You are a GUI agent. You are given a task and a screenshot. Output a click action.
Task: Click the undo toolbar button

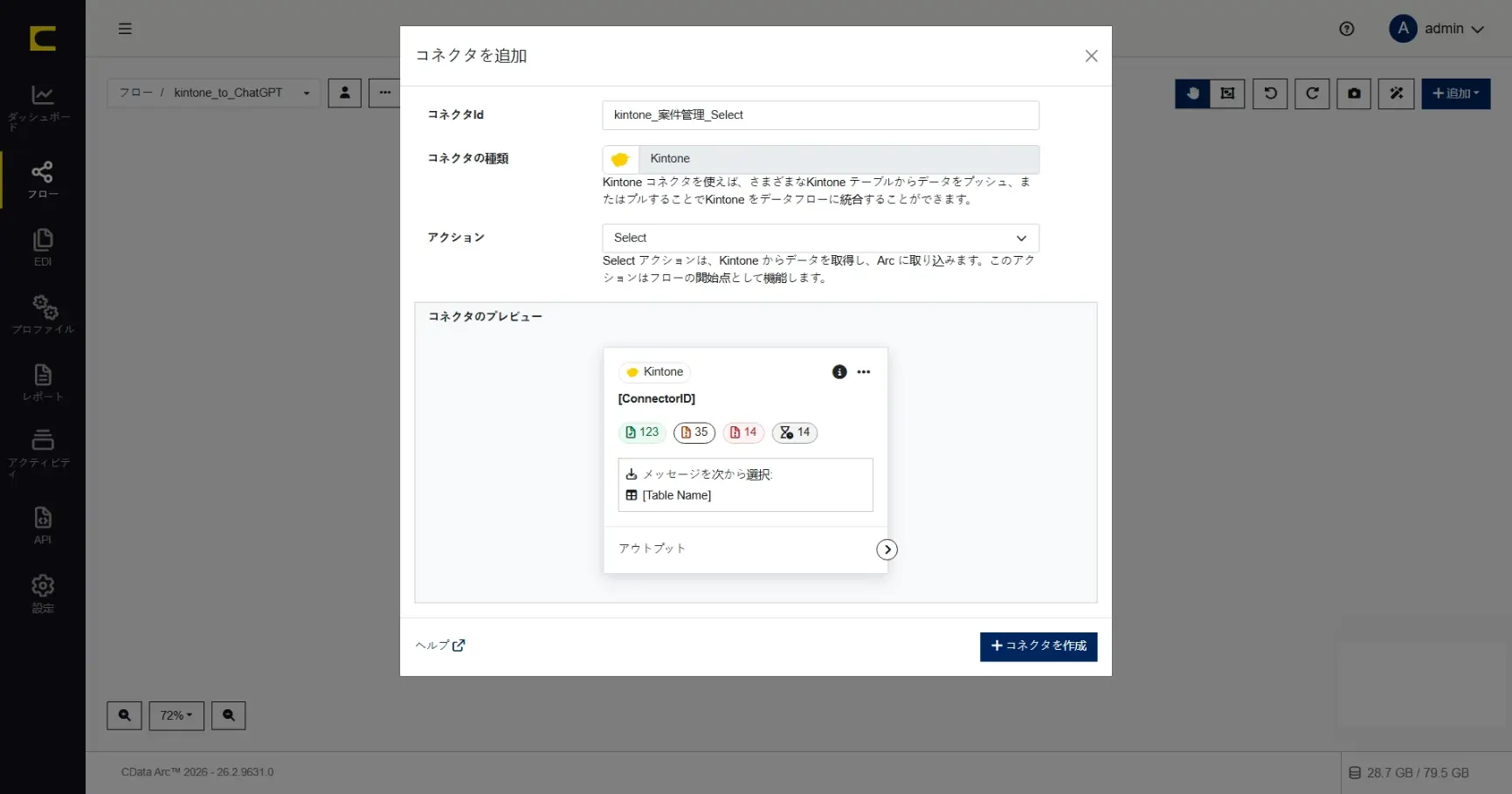point(1270,93)
